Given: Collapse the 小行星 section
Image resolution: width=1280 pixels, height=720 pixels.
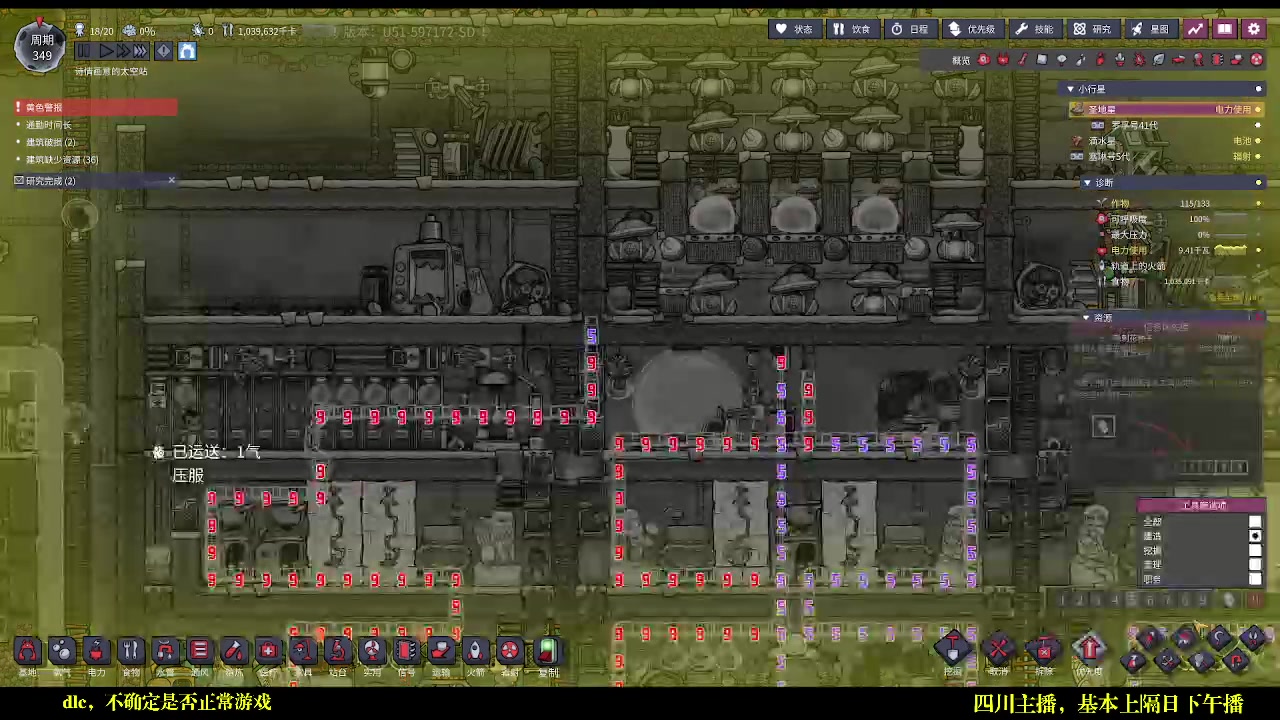Looking at the screenshot, I should tap(1070, 89).
